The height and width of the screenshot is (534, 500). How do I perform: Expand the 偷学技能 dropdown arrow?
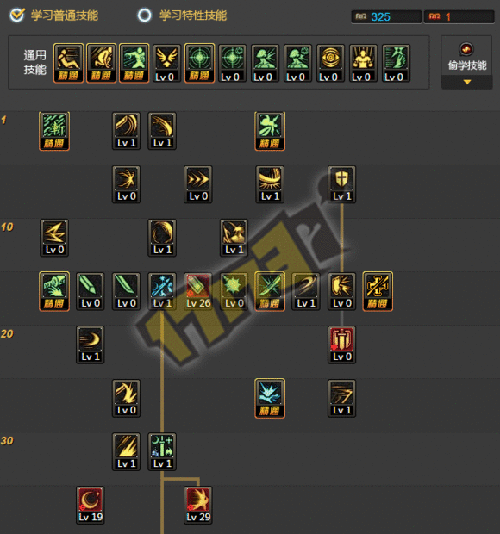(x=467, y=82)
